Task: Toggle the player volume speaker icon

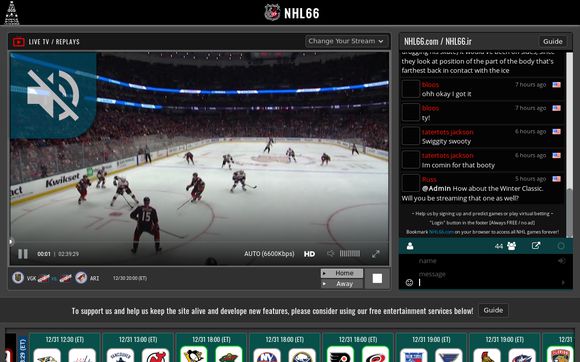Action: (x=330, y=254)
